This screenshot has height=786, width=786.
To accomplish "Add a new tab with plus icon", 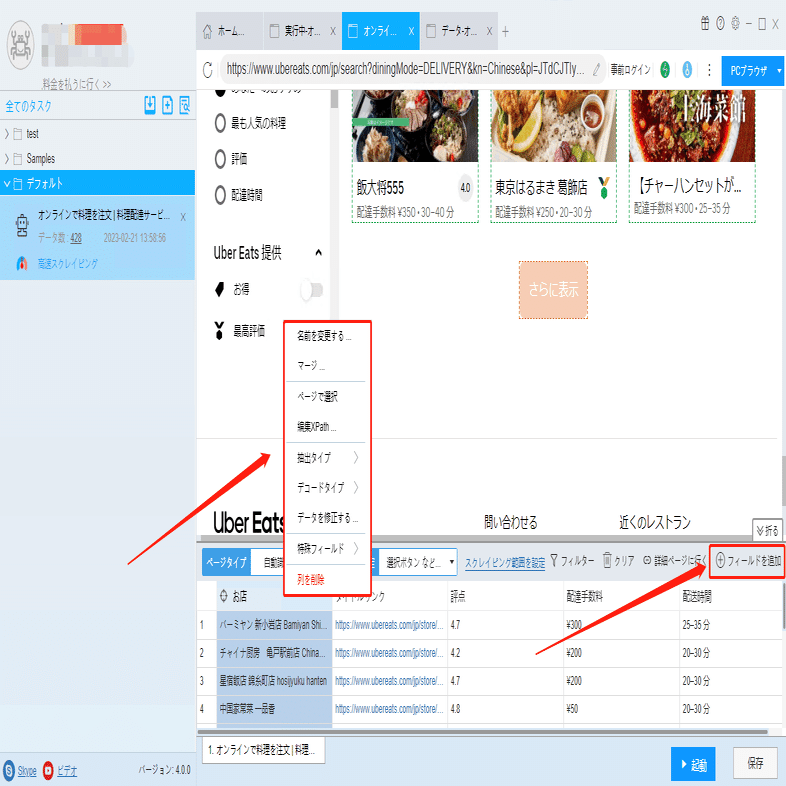I will tap(505, 32).
